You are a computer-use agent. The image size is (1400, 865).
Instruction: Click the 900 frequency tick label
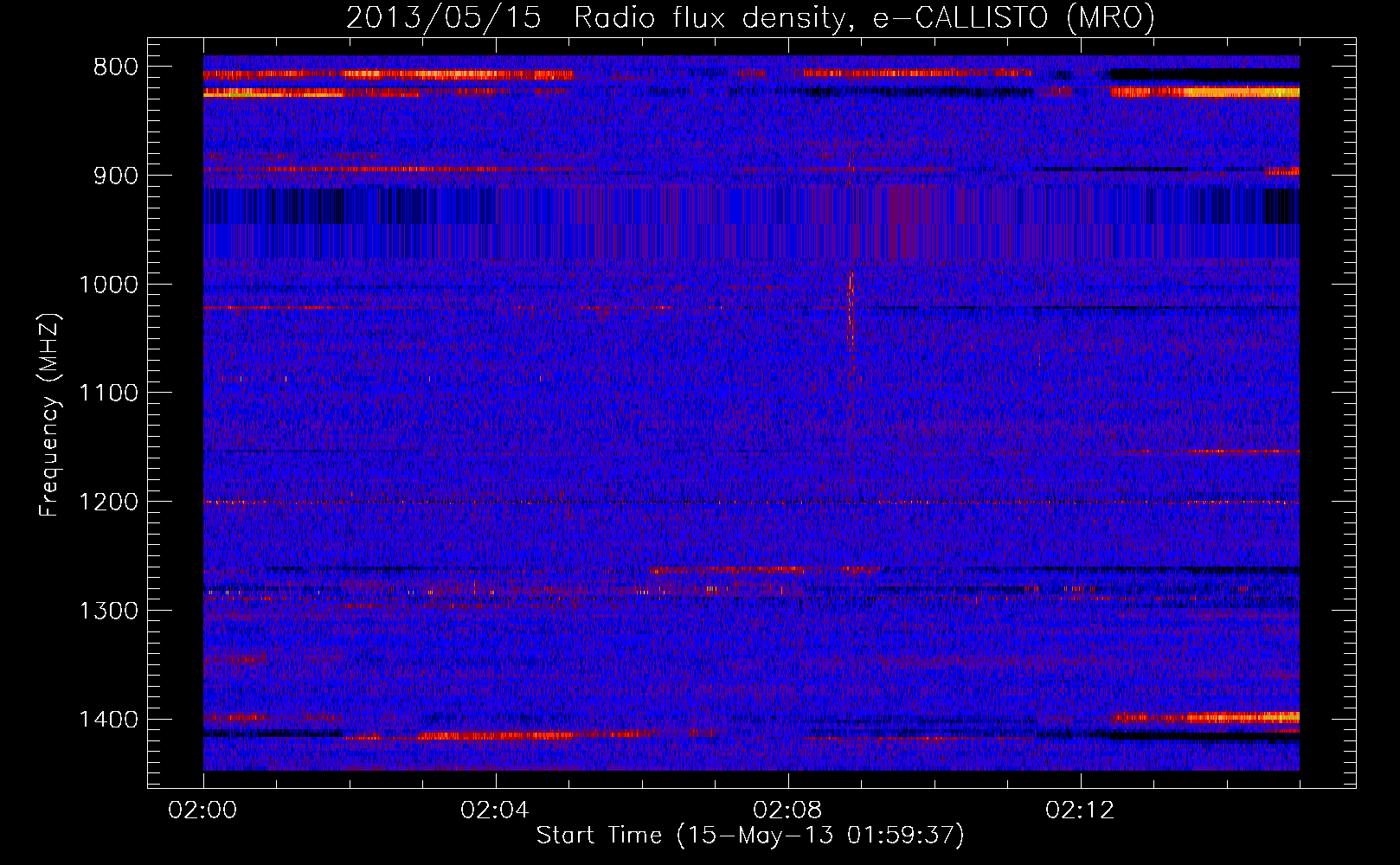(115, 176)
